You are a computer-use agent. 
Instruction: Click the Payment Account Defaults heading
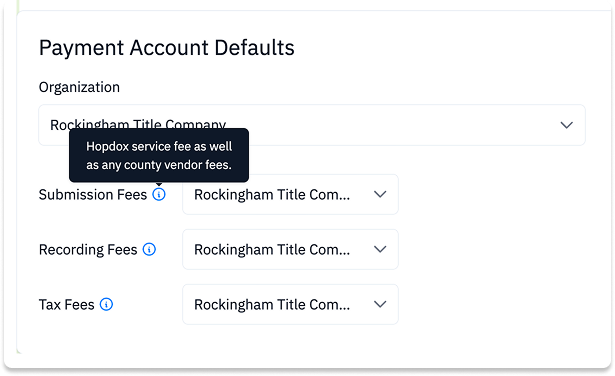tap(167, 48)
